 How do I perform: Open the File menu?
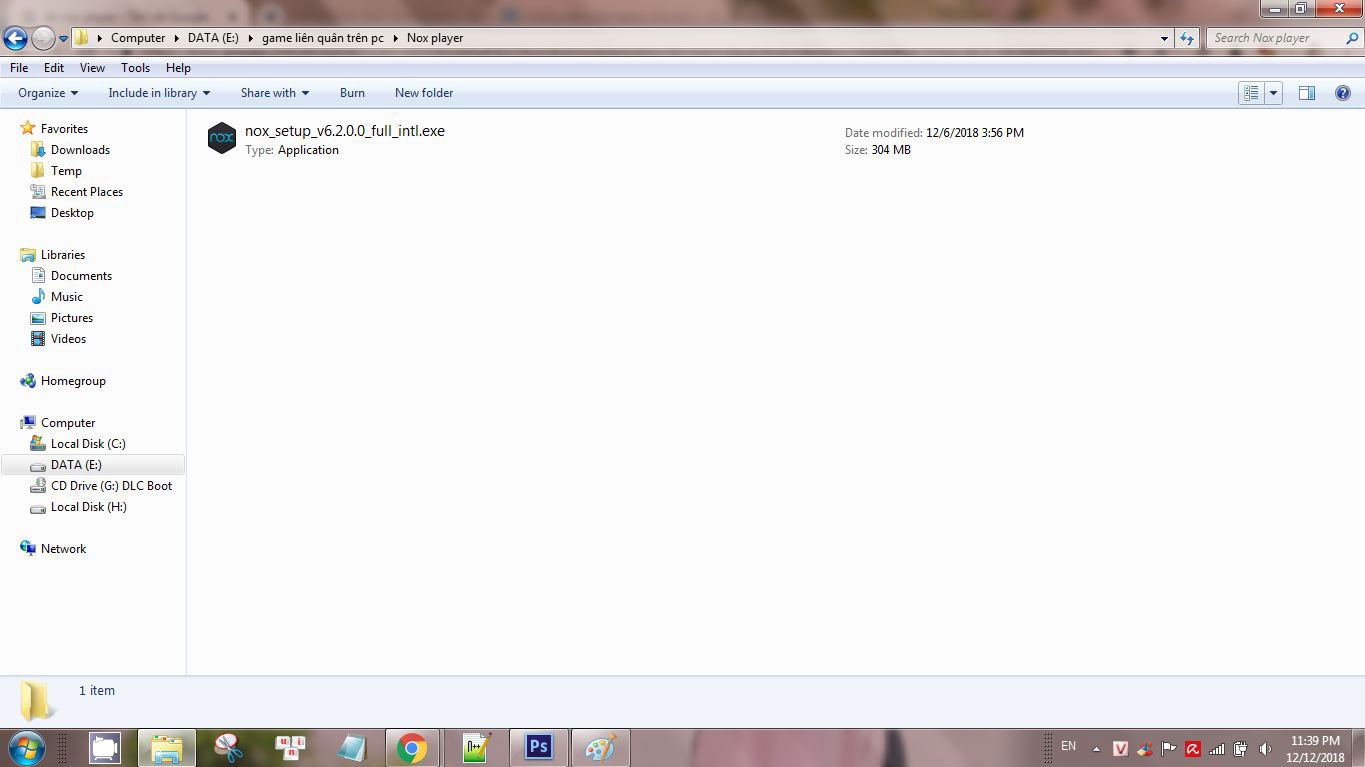coord(19,68)
